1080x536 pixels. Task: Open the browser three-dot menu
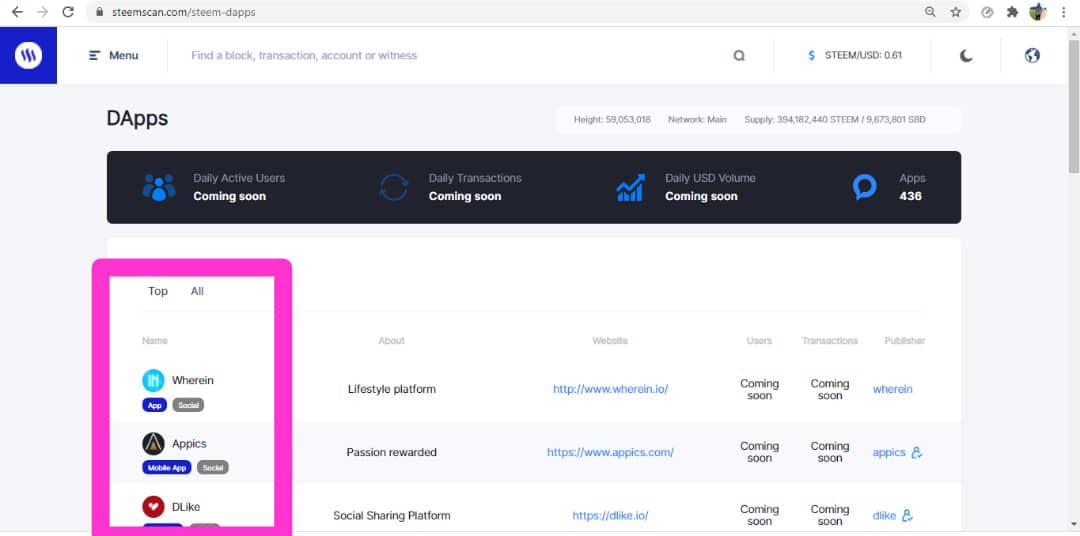coord(1064,12)
